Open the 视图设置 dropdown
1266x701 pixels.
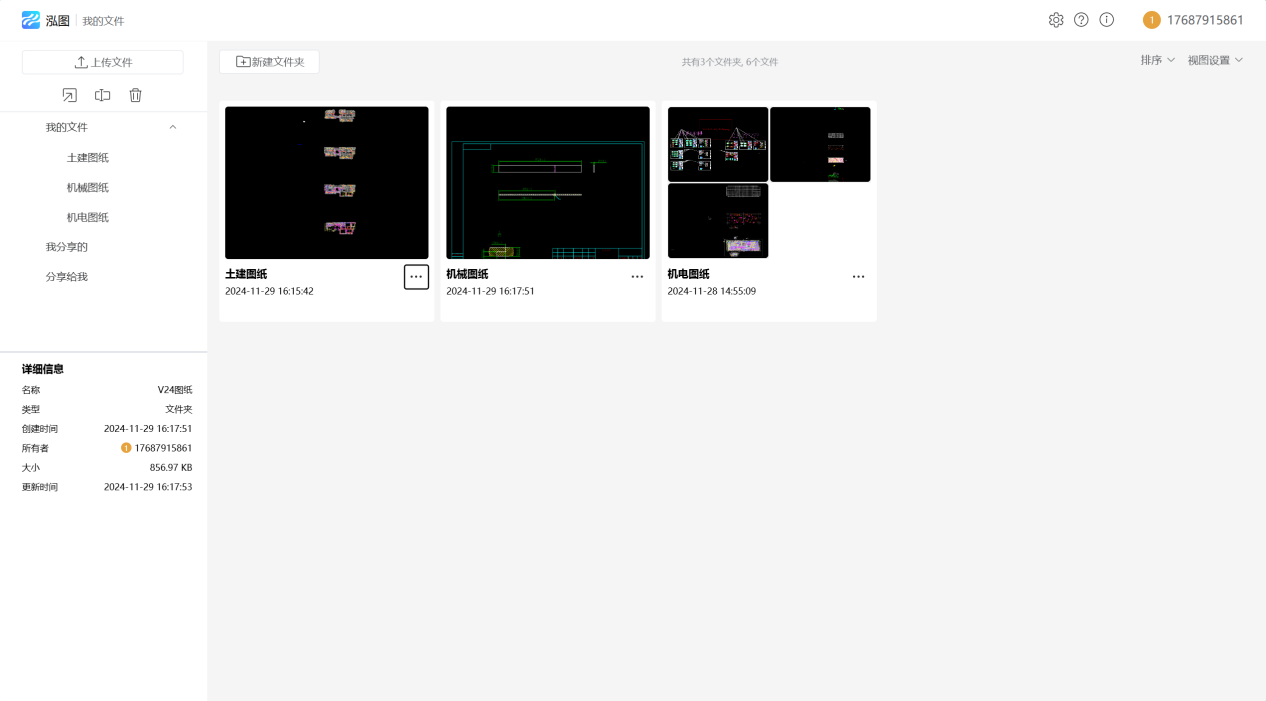point(1215,60)
